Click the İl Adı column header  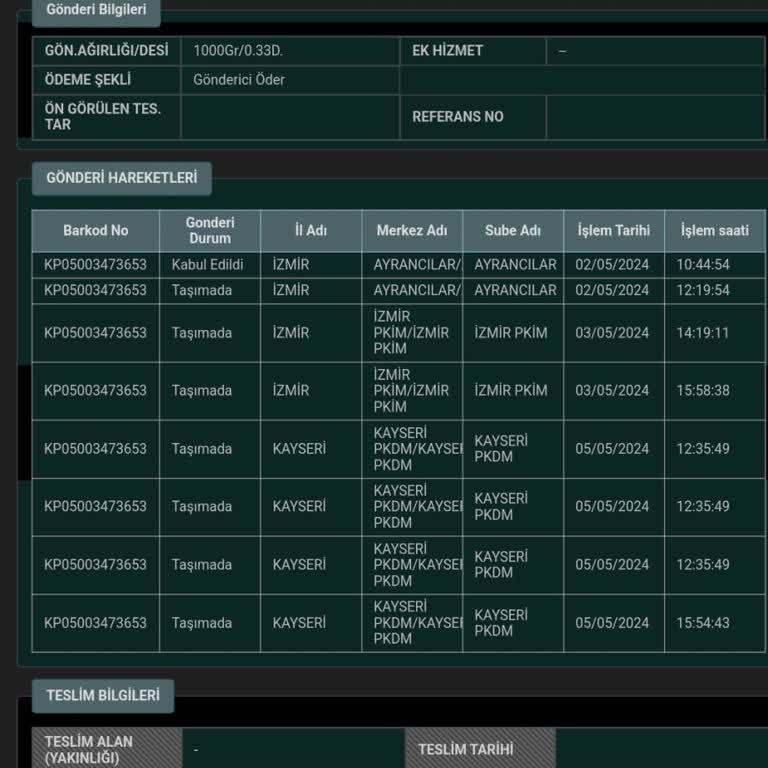(x=310, y=231)
